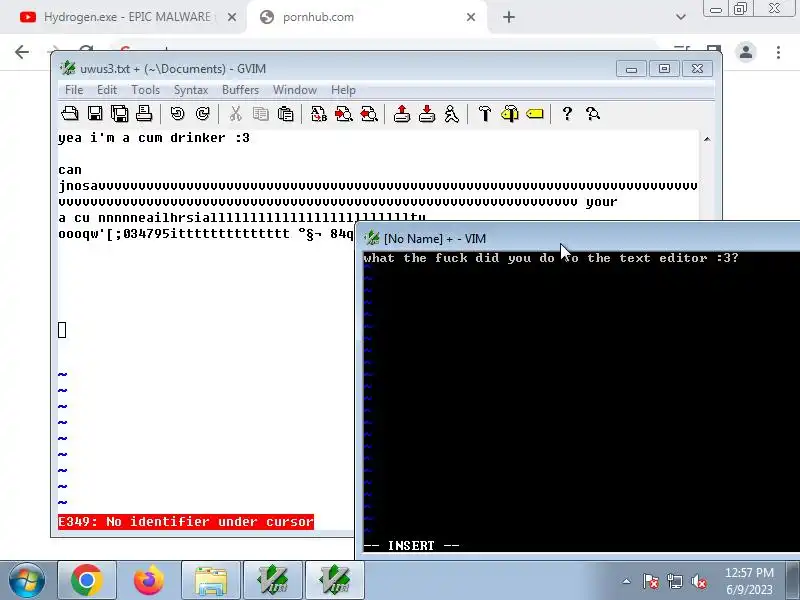
Task: Print the buffer using GVIM printer icon
Action: click(144, 113)
